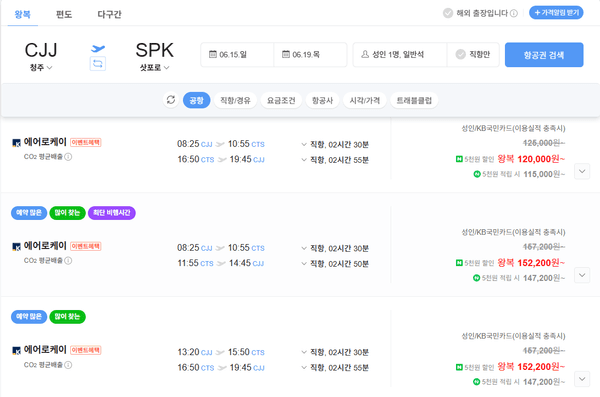This screenshot has height=397, width=600.
Task: Click 항공권 검색 search button
Action: coord(544,55)
